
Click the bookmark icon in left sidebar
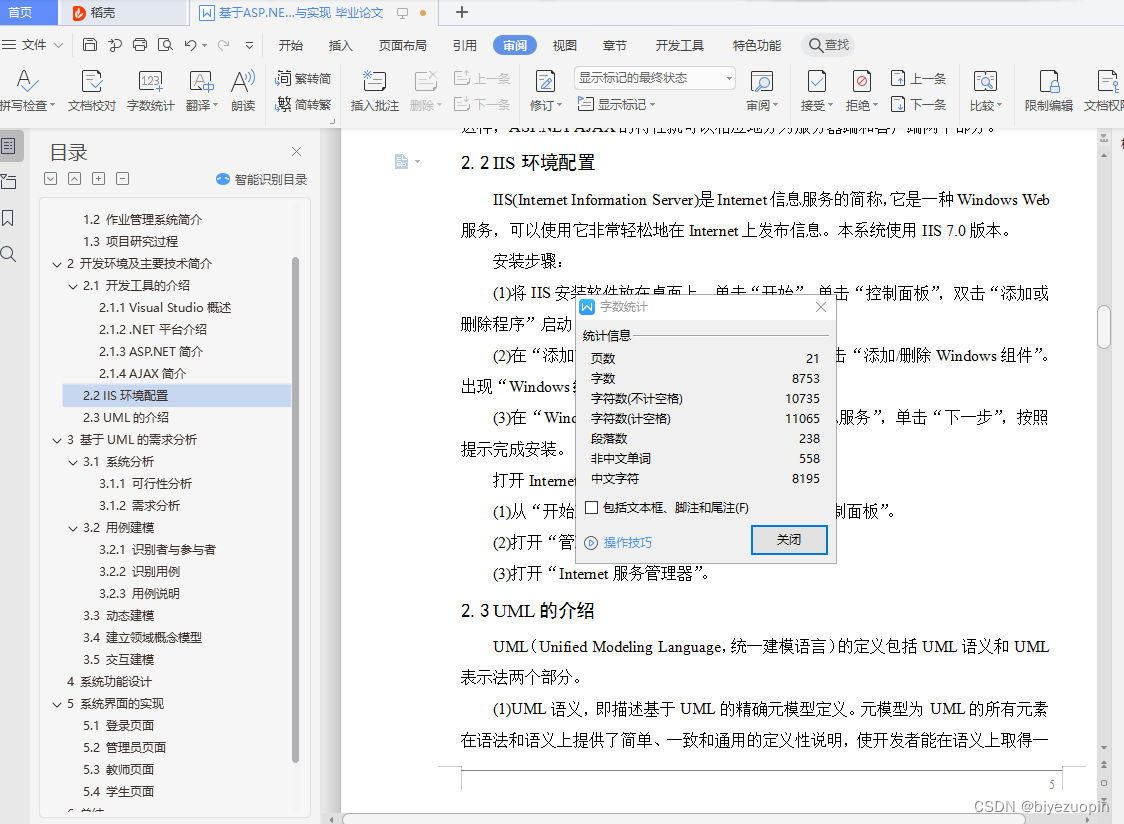[9, 218]
